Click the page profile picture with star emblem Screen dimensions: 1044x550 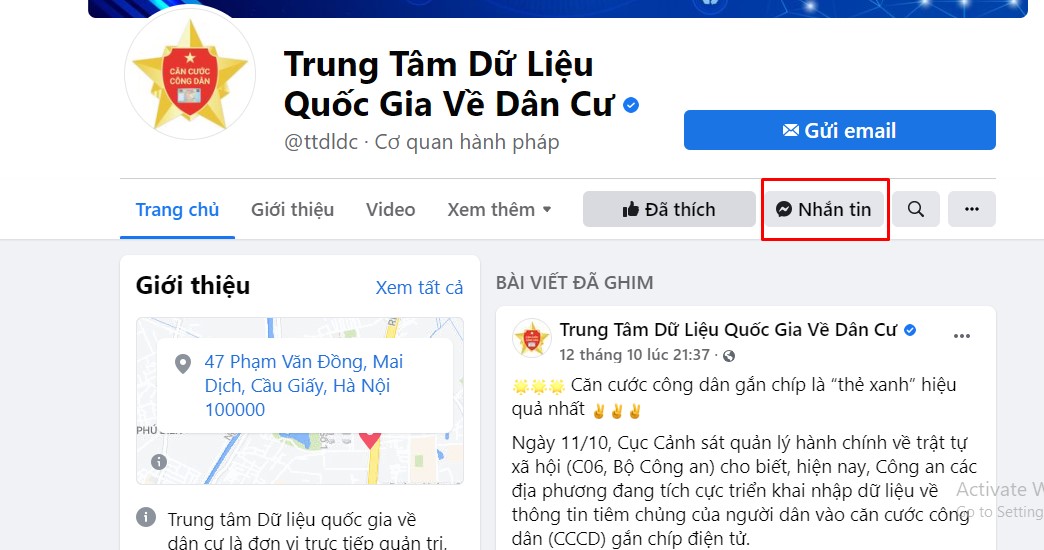click(190, 75)
